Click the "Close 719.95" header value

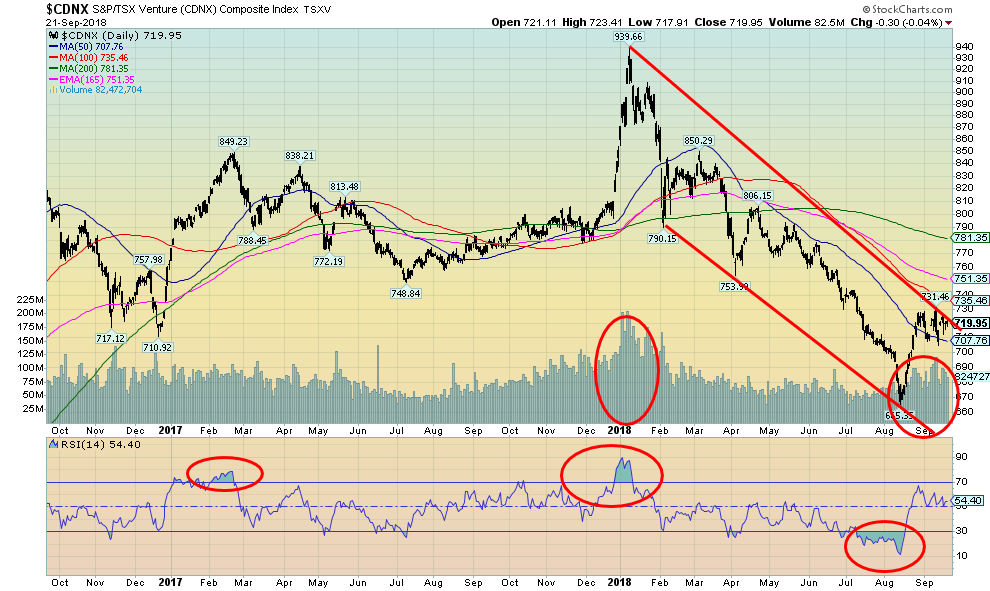pyautogui.click(x=729, y=22)
